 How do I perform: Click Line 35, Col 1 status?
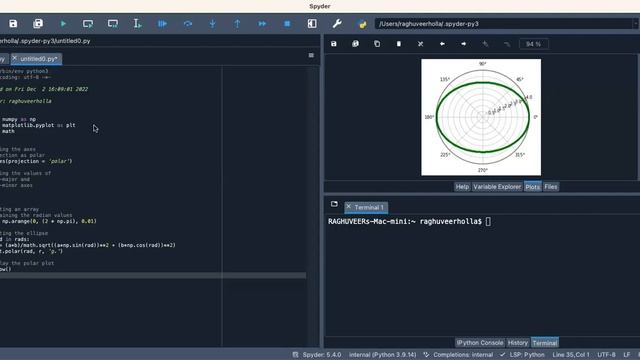[571, 355]
